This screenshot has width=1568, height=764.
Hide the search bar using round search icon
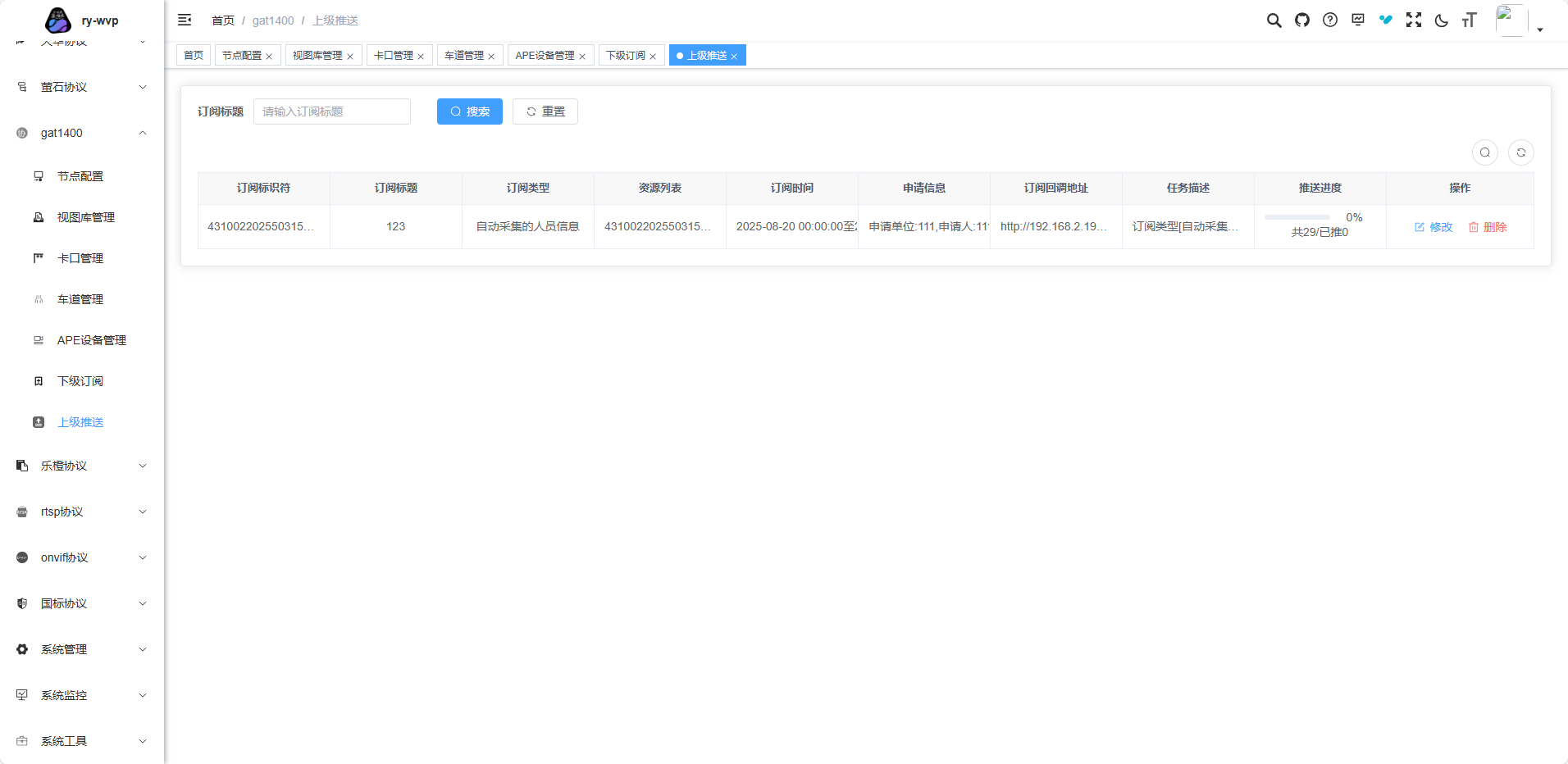pos(1484,152)
